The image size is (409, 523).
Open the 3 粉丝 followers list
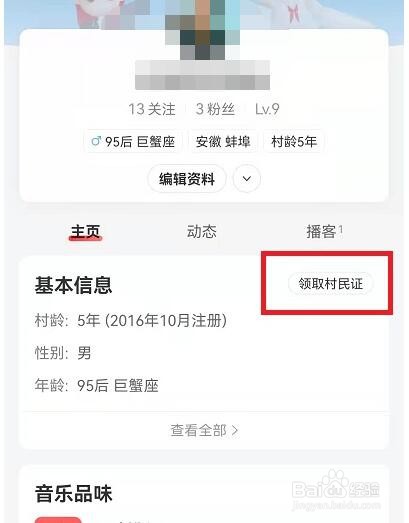215,109
